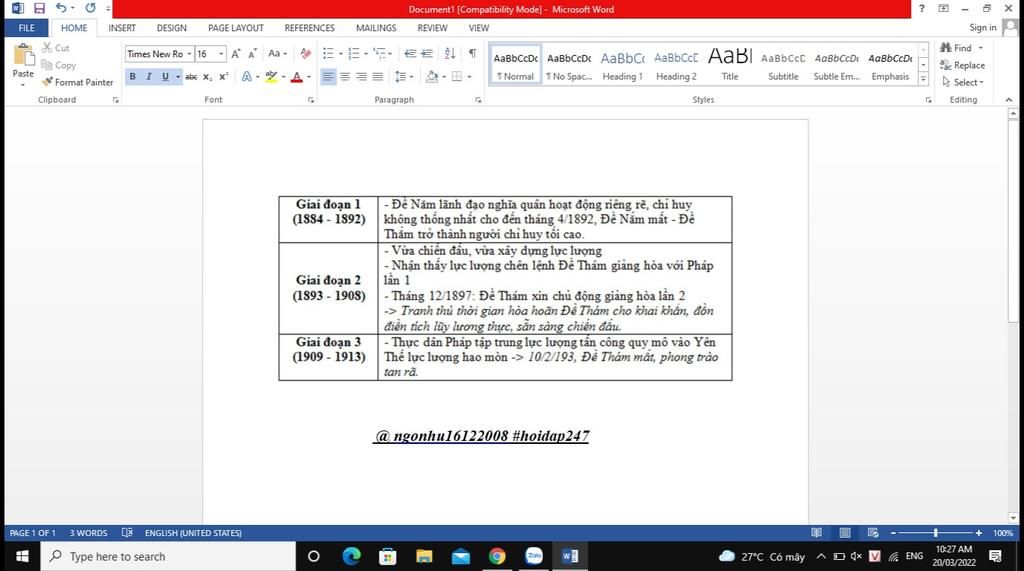Open the font name dropdown
Image resolution: width=1024 pixels, height=571 pixels.
click(189, 54)
